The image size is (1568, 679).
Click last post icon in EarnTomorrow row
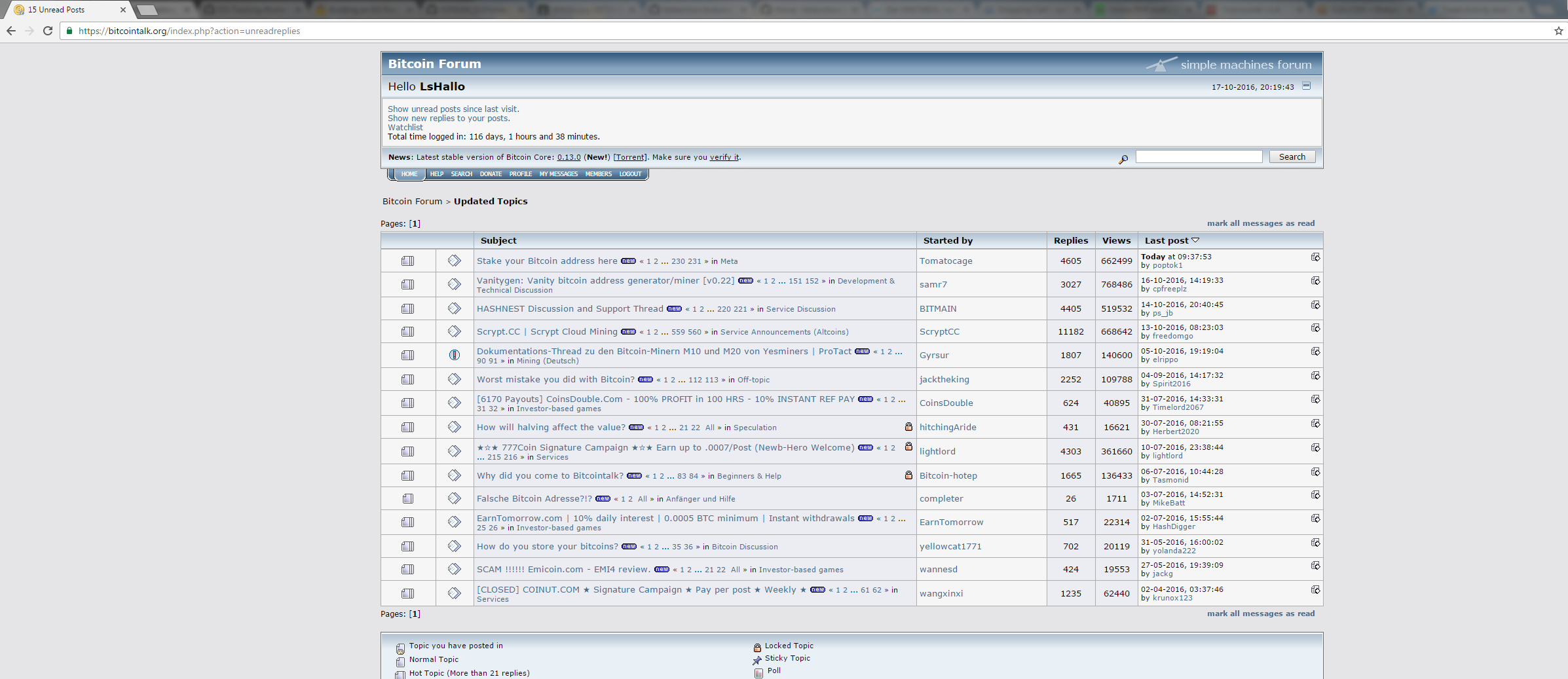(x=1315, y=519)
